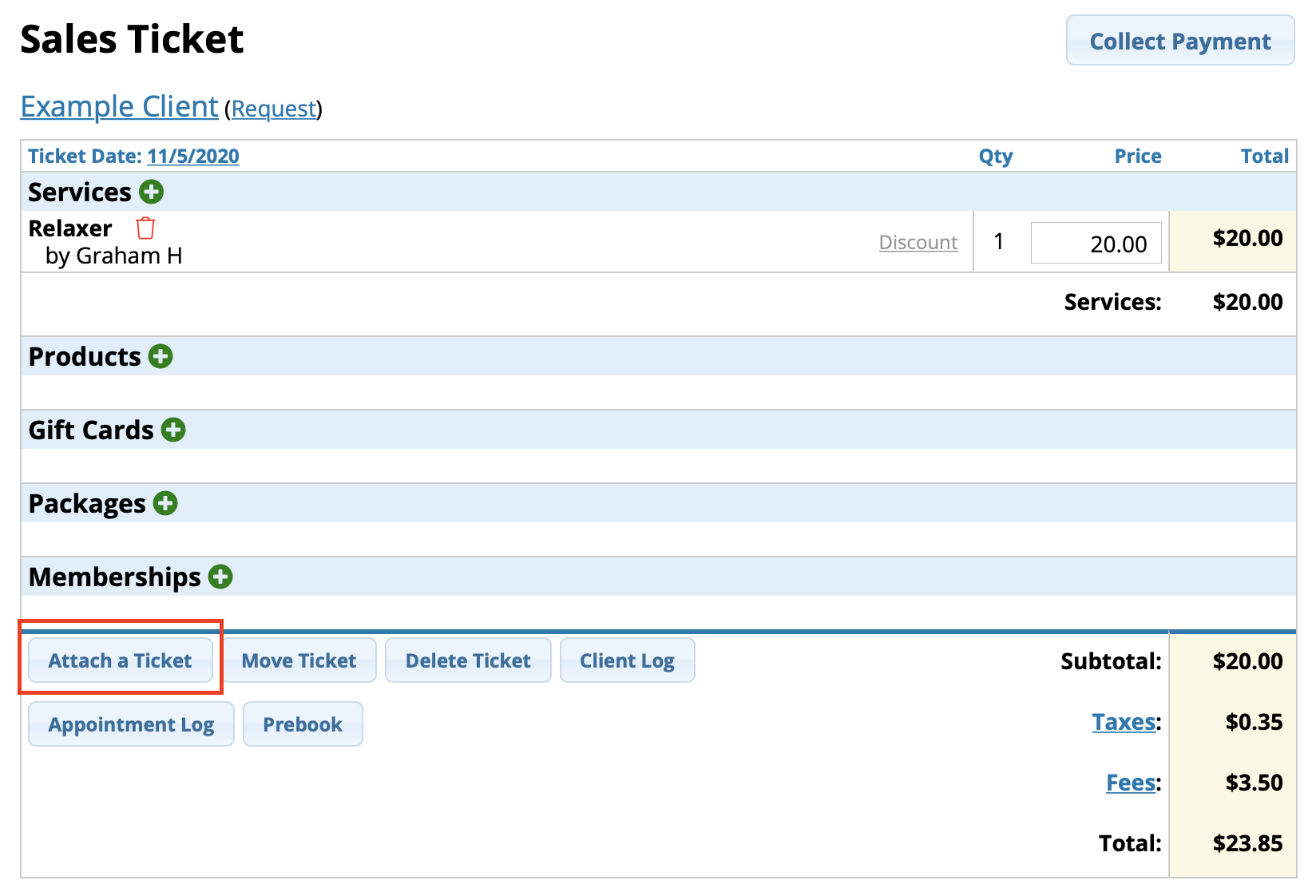Click the Prebook button
This screenshot has width=1316, height=896.
tap(303, 724)
